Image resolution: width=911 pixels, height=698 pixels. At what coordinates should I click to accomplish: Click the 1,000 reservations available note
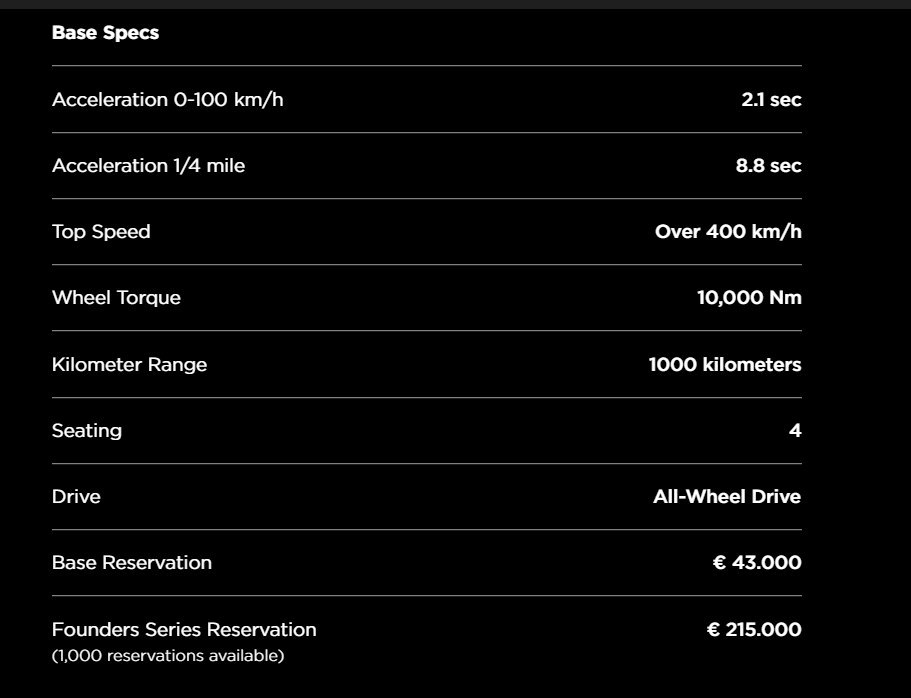(x=168, y=656)
